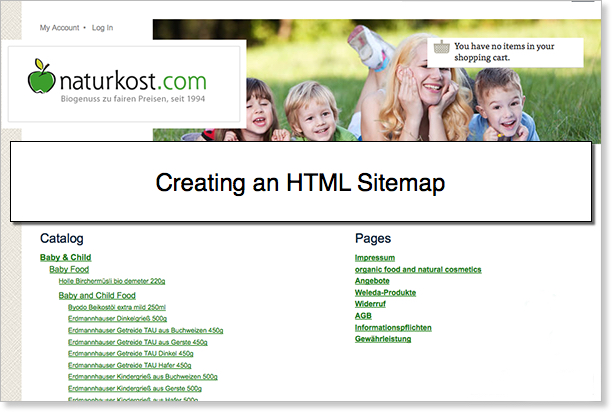This screenshot has height=412, width=612.
Task: Open the Angebote page link
Action: tap(372, 281)
